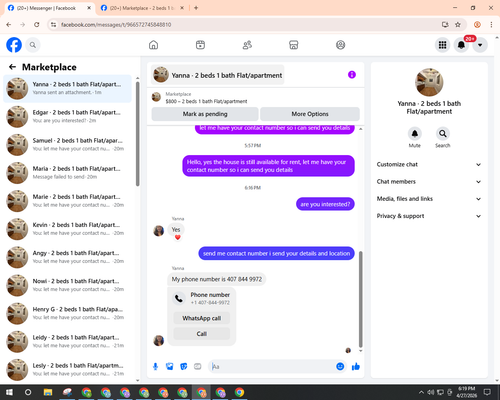Click the heart reaction under Yes
Image resolution: width=500 pixels, height=400 pixels.
[x=178, y=237]
